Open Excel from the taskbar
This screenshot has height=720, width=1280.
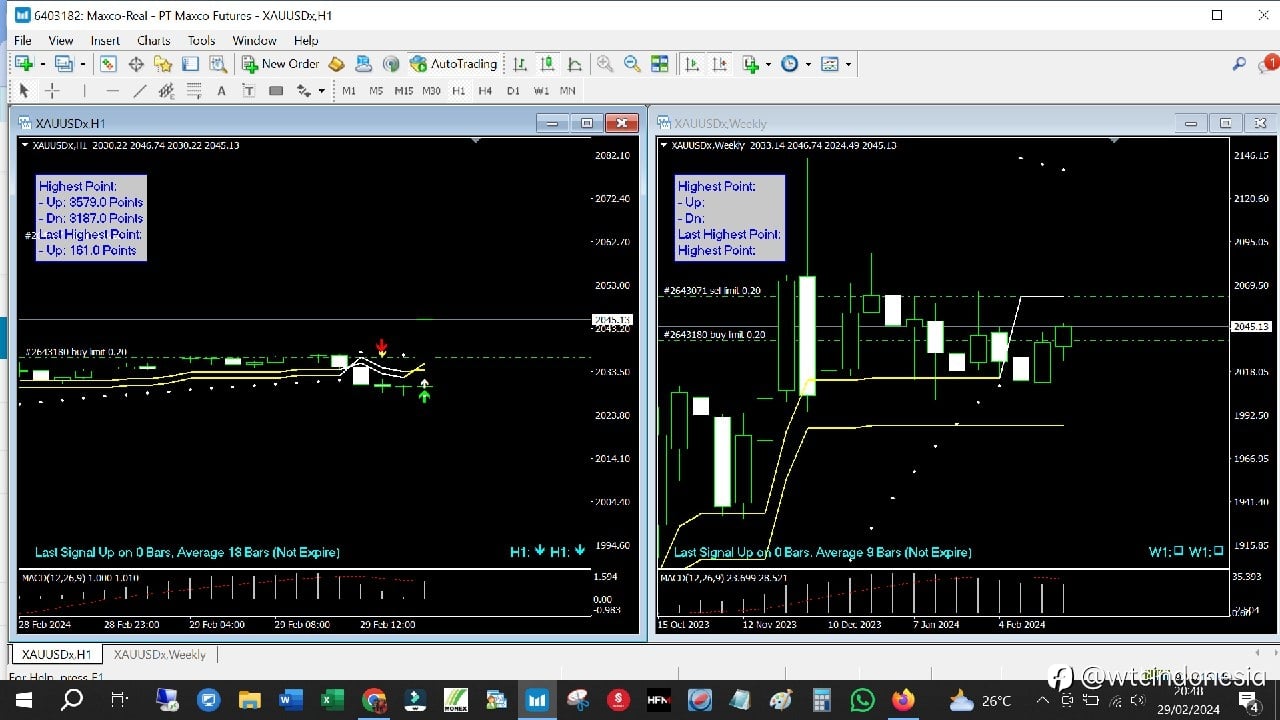332,700
